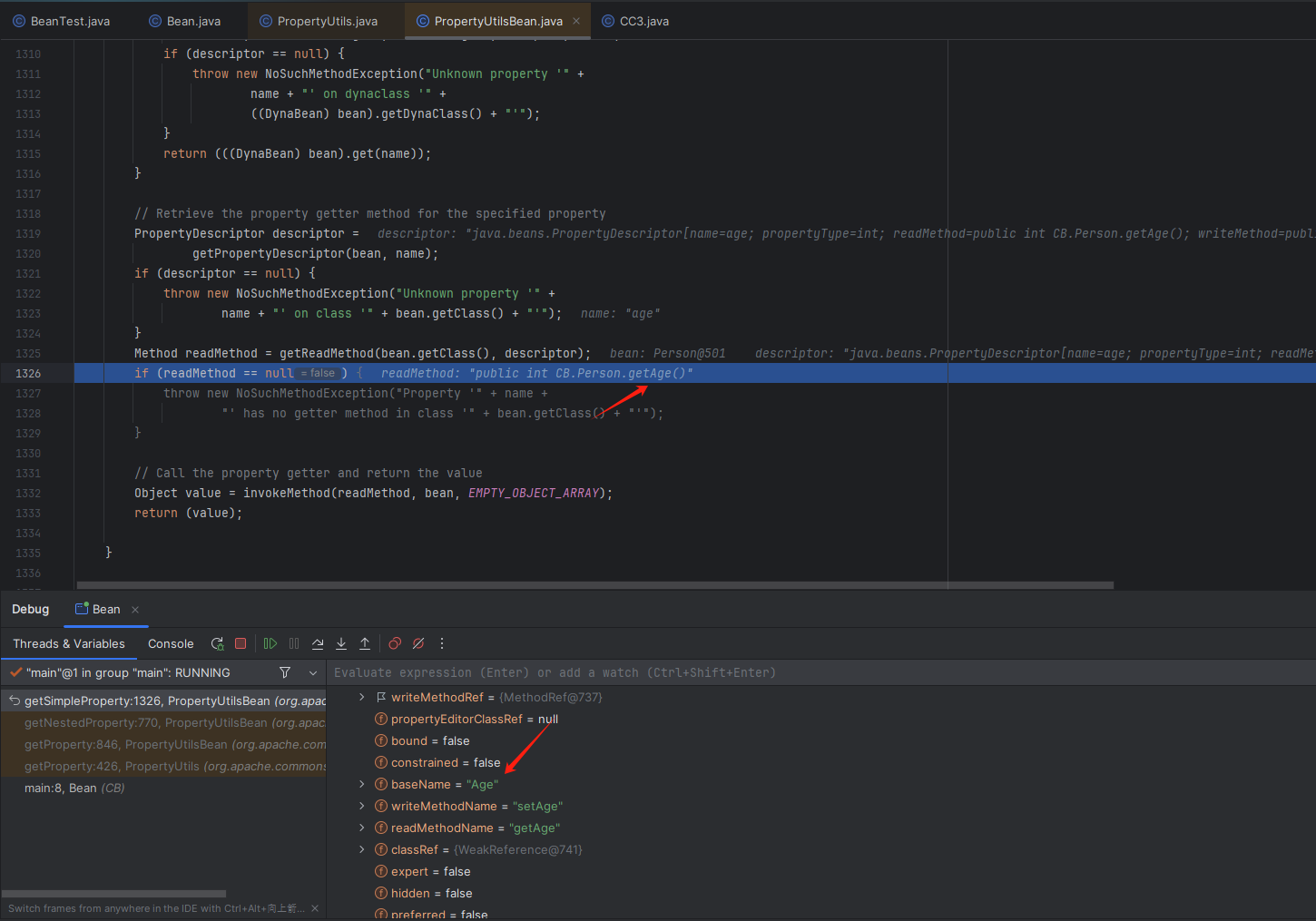Close the PropertyUtilsBean.java tab
This screenshot has width=1316, height=921.
[576, 21]
